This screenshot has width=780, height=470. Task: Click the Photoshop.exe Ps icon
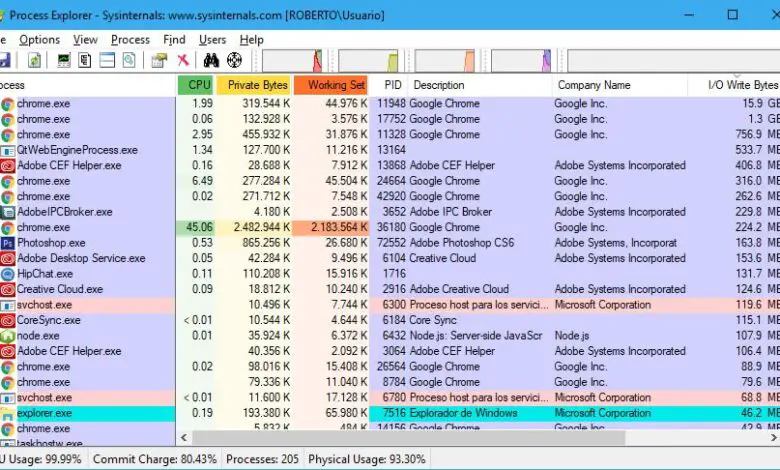[7, 243]
